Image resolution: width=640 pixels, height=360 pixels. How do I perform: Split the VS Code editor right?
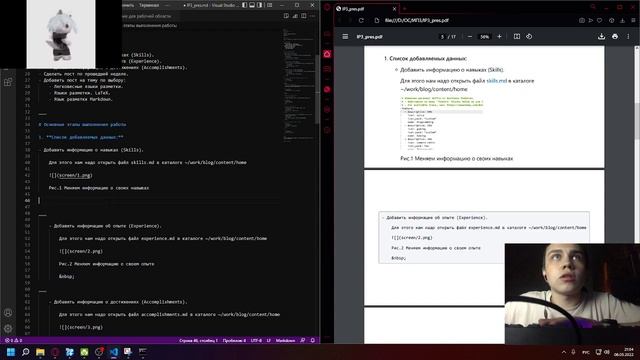(x=304, y=16)
